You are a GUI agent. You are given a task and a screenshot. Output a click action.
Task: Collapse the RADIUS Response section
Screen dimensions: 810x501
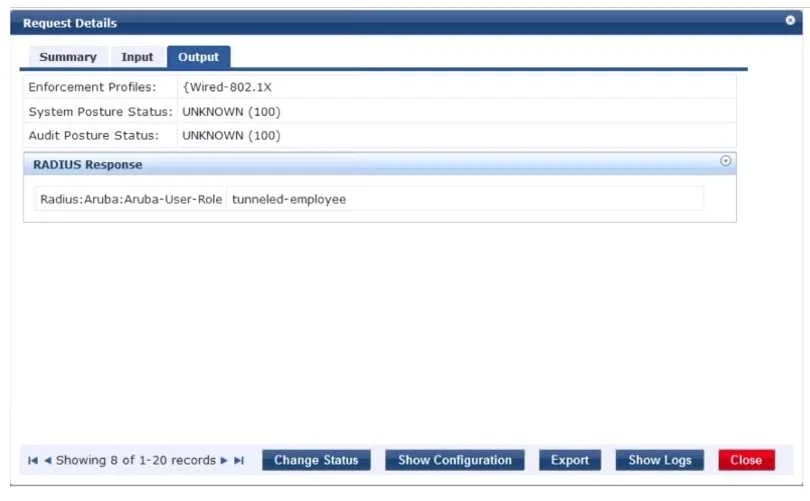[x=725, y=161]
